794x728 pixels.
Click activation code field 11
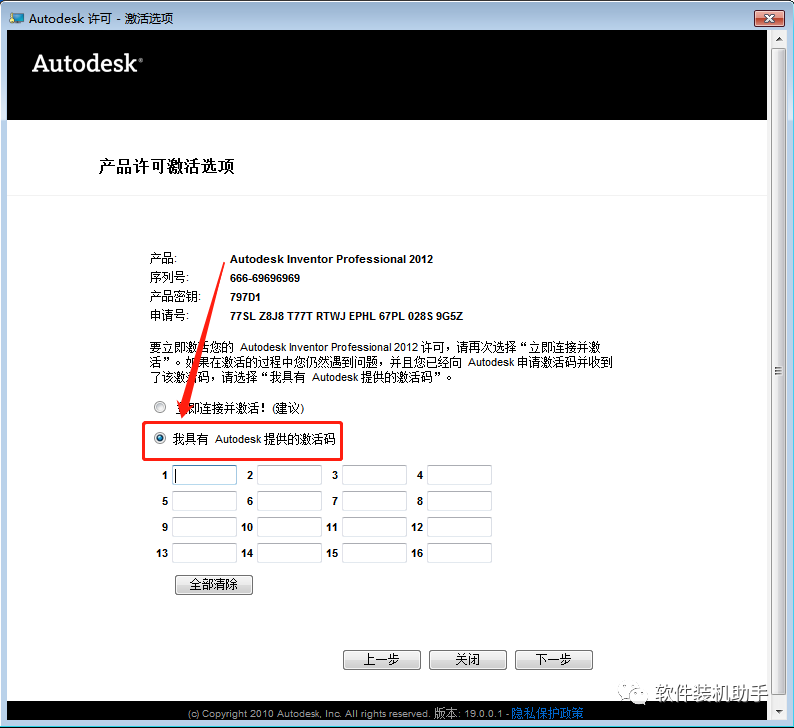(375, 527)
